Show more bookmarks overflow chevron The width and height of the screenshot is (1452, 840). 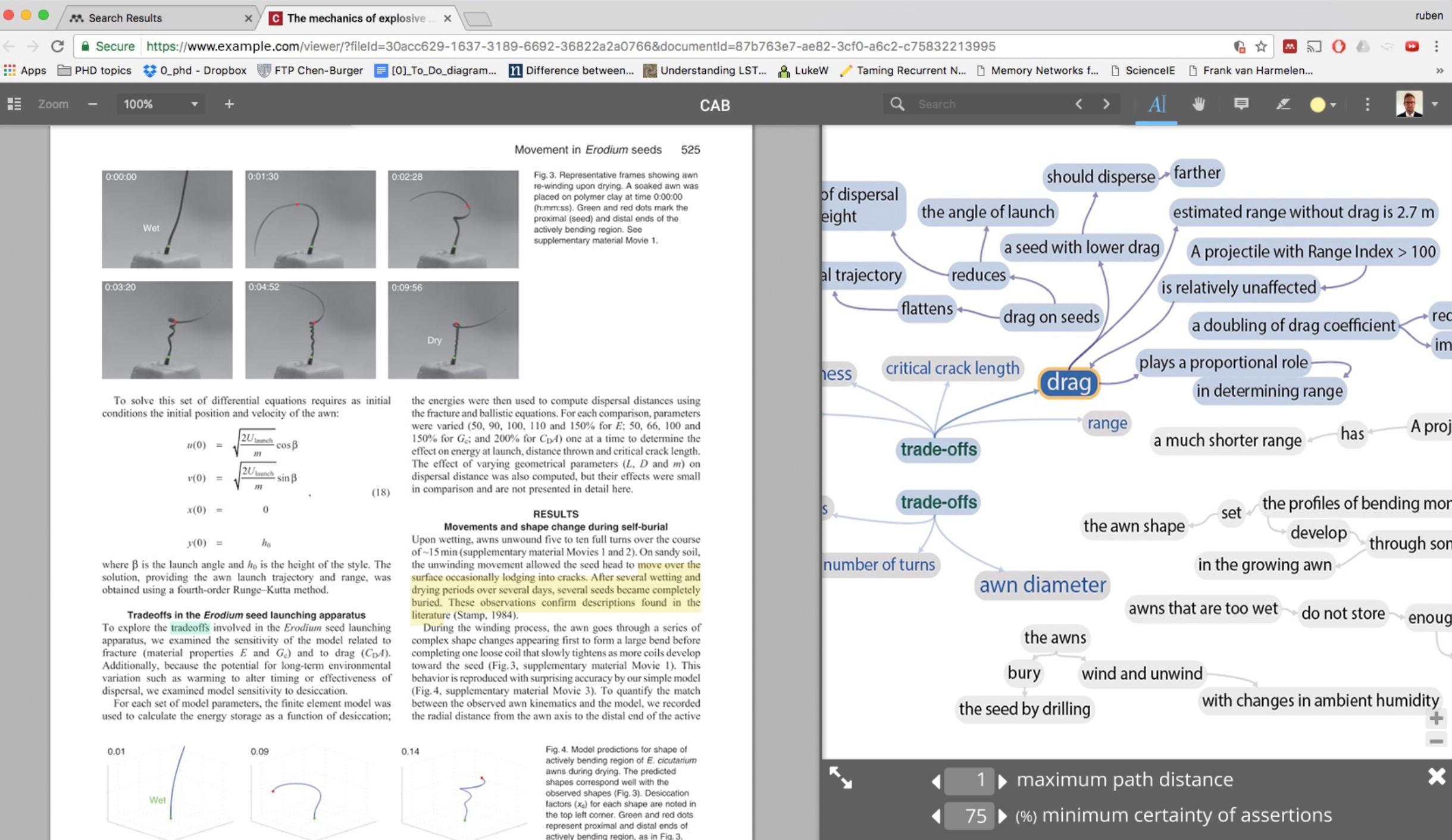coord(1440,70)
